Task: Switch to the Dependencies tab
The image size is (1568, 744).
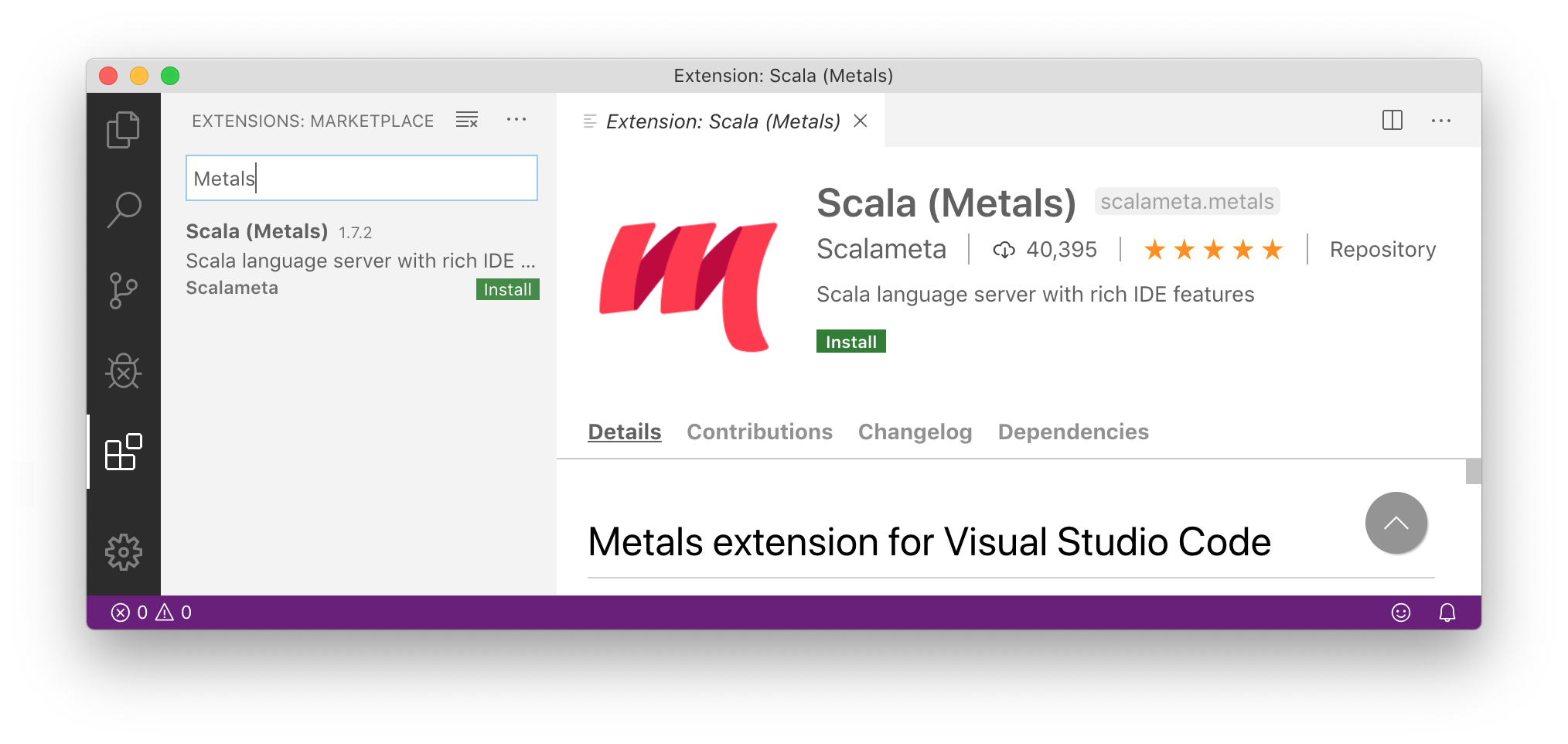Action: 1073,432
